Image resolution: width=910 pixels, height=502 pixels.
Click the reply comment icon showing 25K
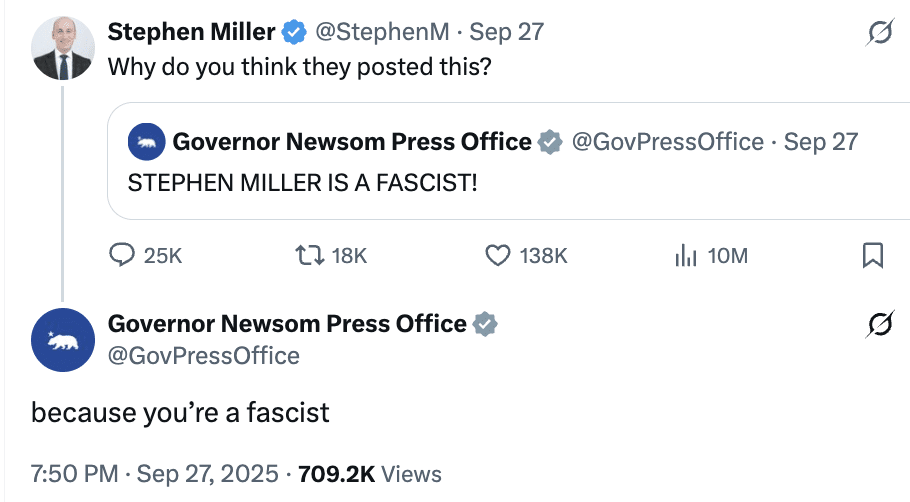122,256
